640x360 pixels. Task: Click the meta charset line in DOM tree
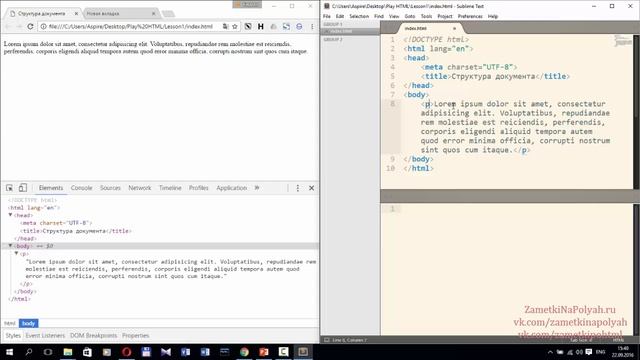tap(56, 223)
